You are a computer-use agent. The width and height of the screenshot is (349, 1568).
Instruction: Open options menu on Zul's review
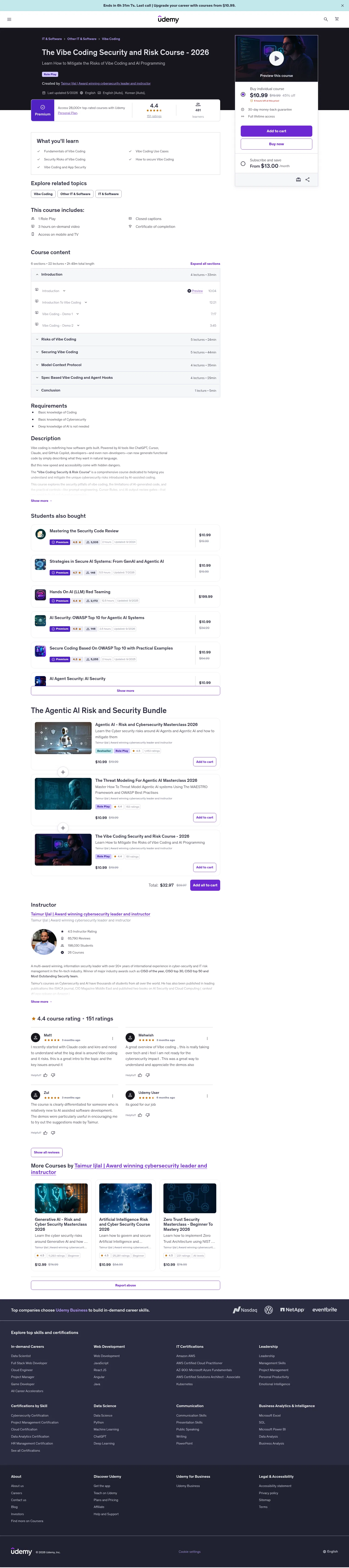(113, 1096)
